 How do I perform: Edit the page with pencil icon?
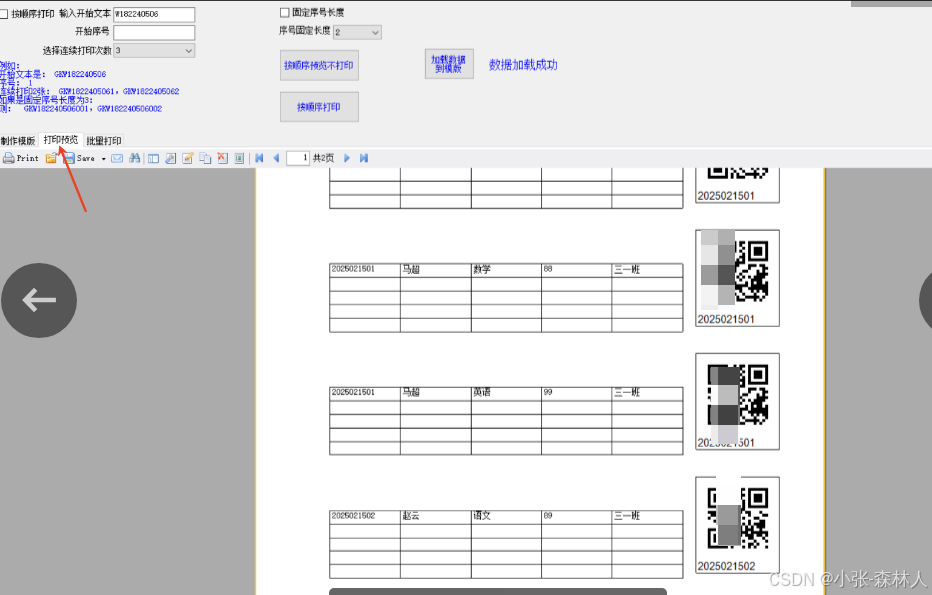(x=188, y=158)
